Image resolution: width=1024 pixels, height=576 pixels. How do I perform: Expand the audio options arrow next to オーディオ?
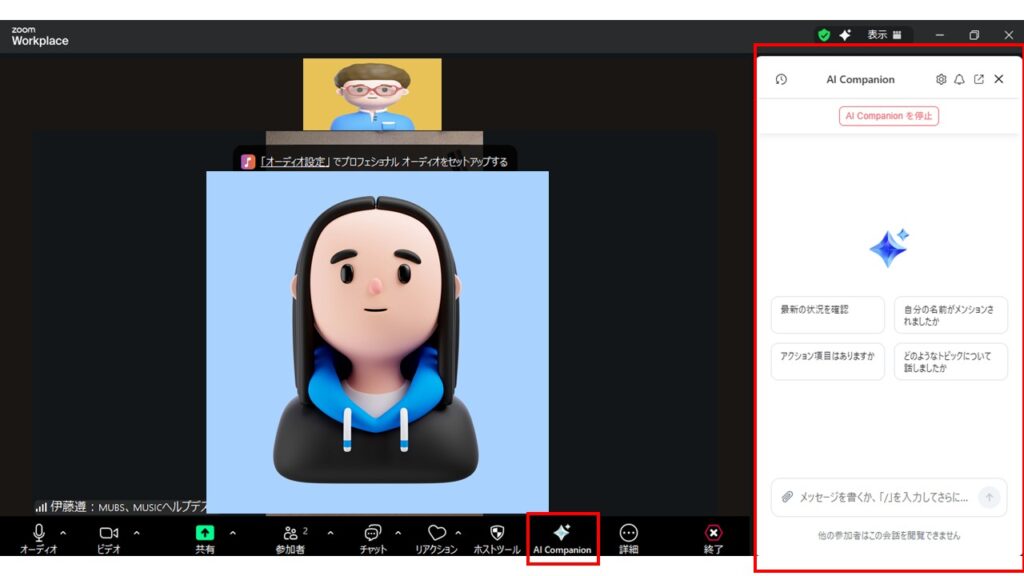pyautogui.click(x=63, y=533)
